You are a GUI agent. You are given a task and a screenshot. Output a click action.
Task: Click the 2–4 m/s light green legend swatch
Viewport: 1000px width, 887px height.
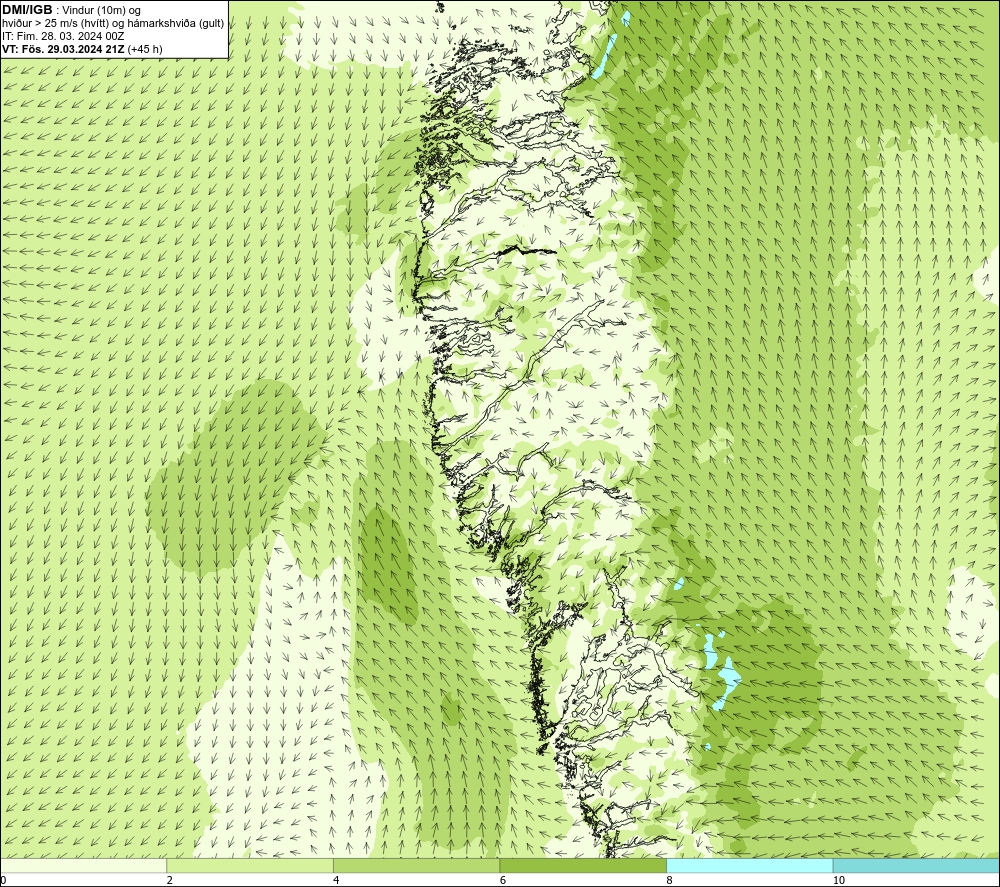250,866
